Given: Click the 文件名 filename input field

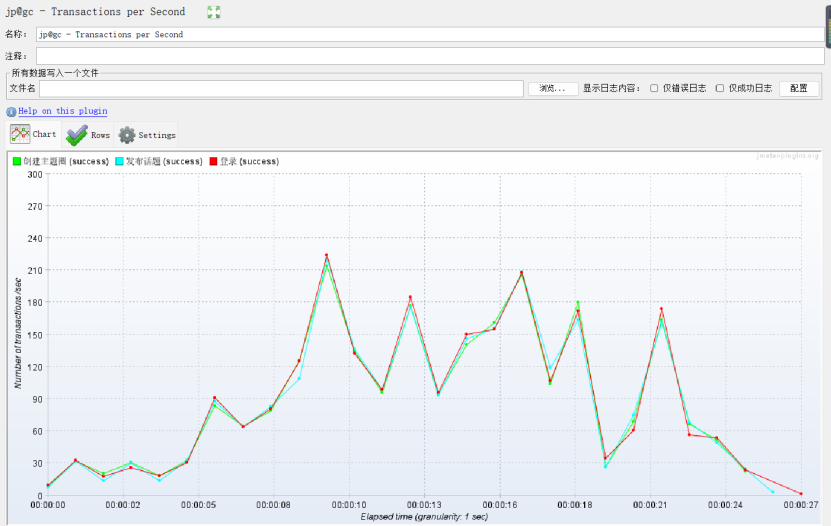Looking at the screenshot, I should coord(281,88).
